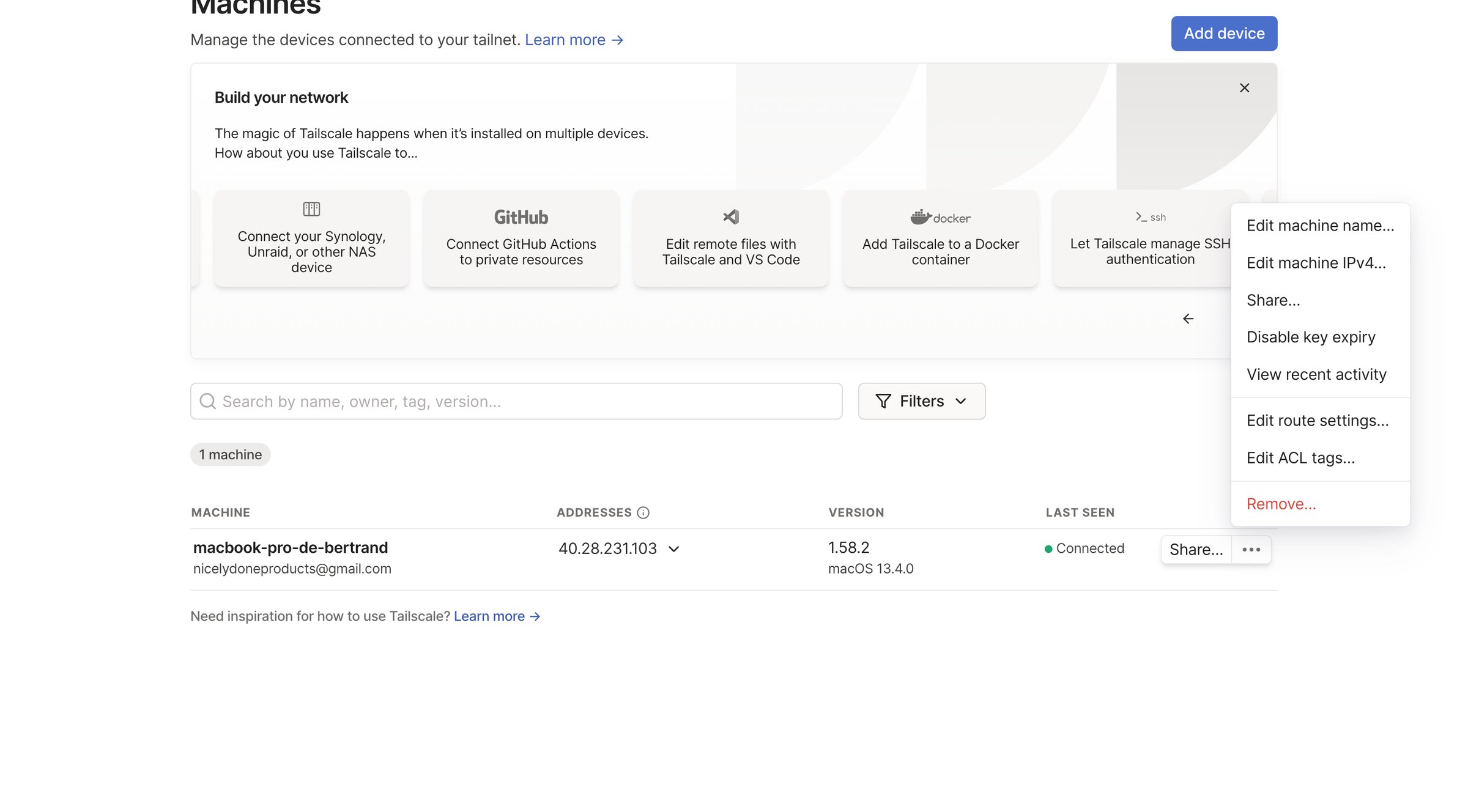The image size is (1468, 812).
Task: Click the Share button in machine row
Action: click(x=1196, y=550)
